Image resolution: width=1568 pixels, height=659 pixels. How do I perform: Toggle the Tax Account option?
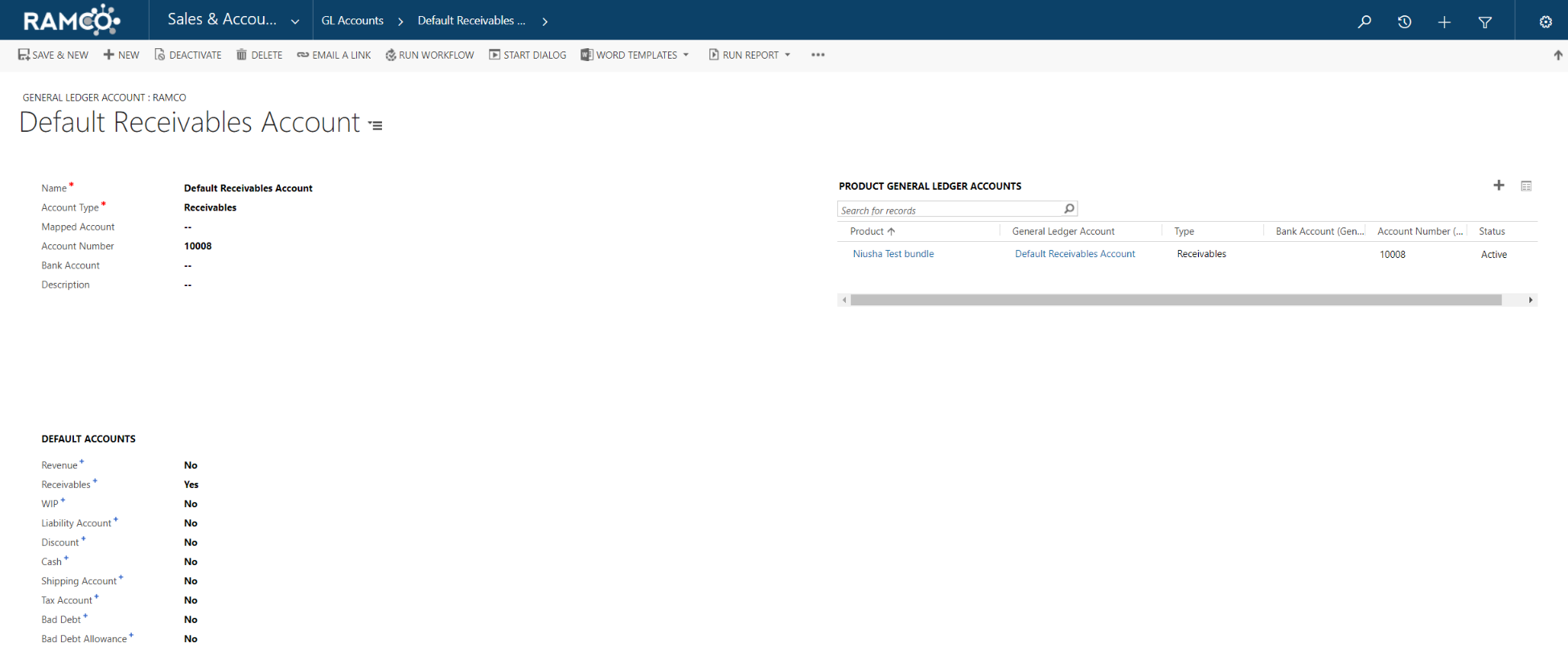[191, 600]
